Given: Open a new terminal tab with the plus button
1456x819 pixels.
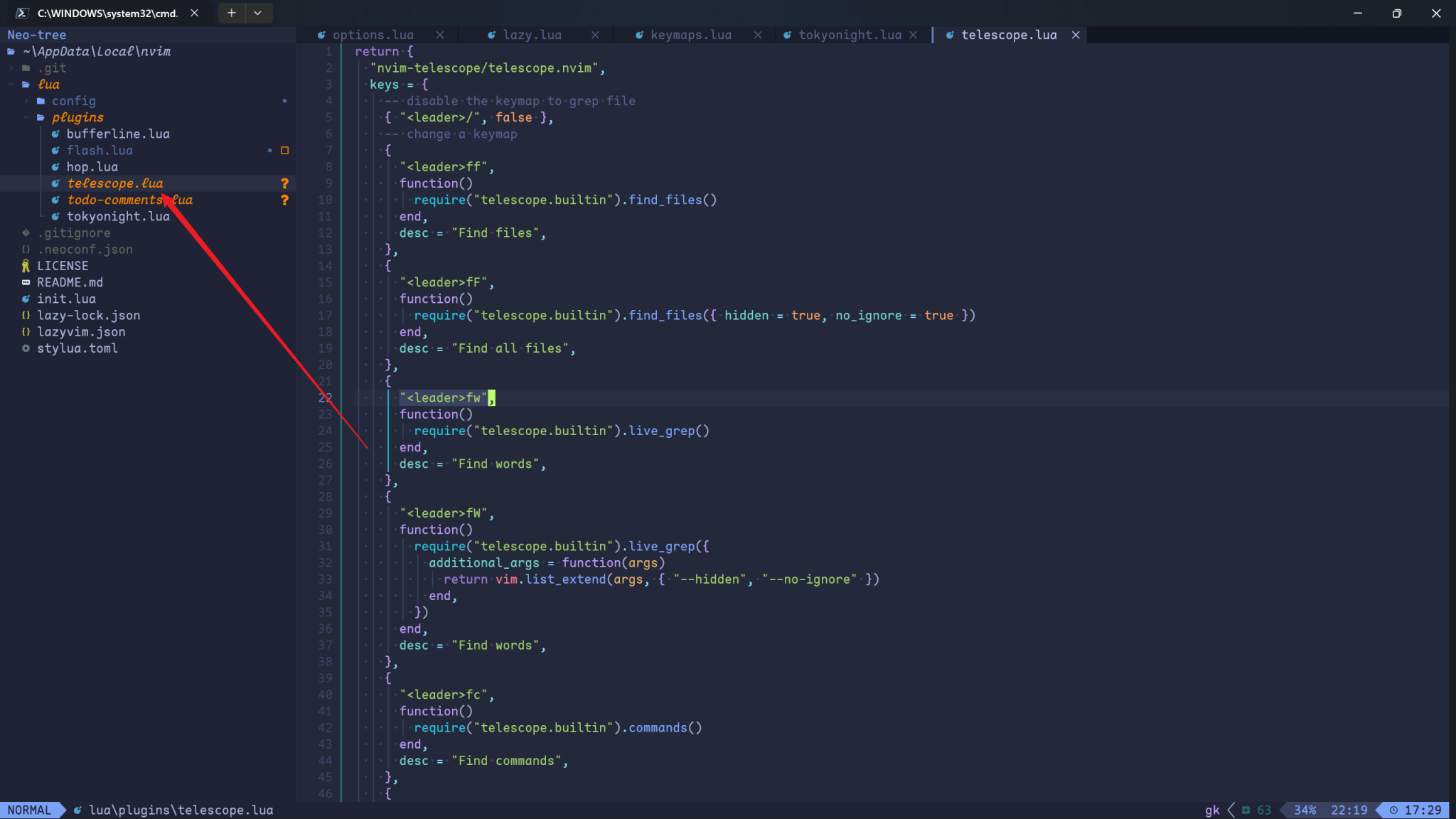Looking at the screenshot, I should click(x=231, y=12).
